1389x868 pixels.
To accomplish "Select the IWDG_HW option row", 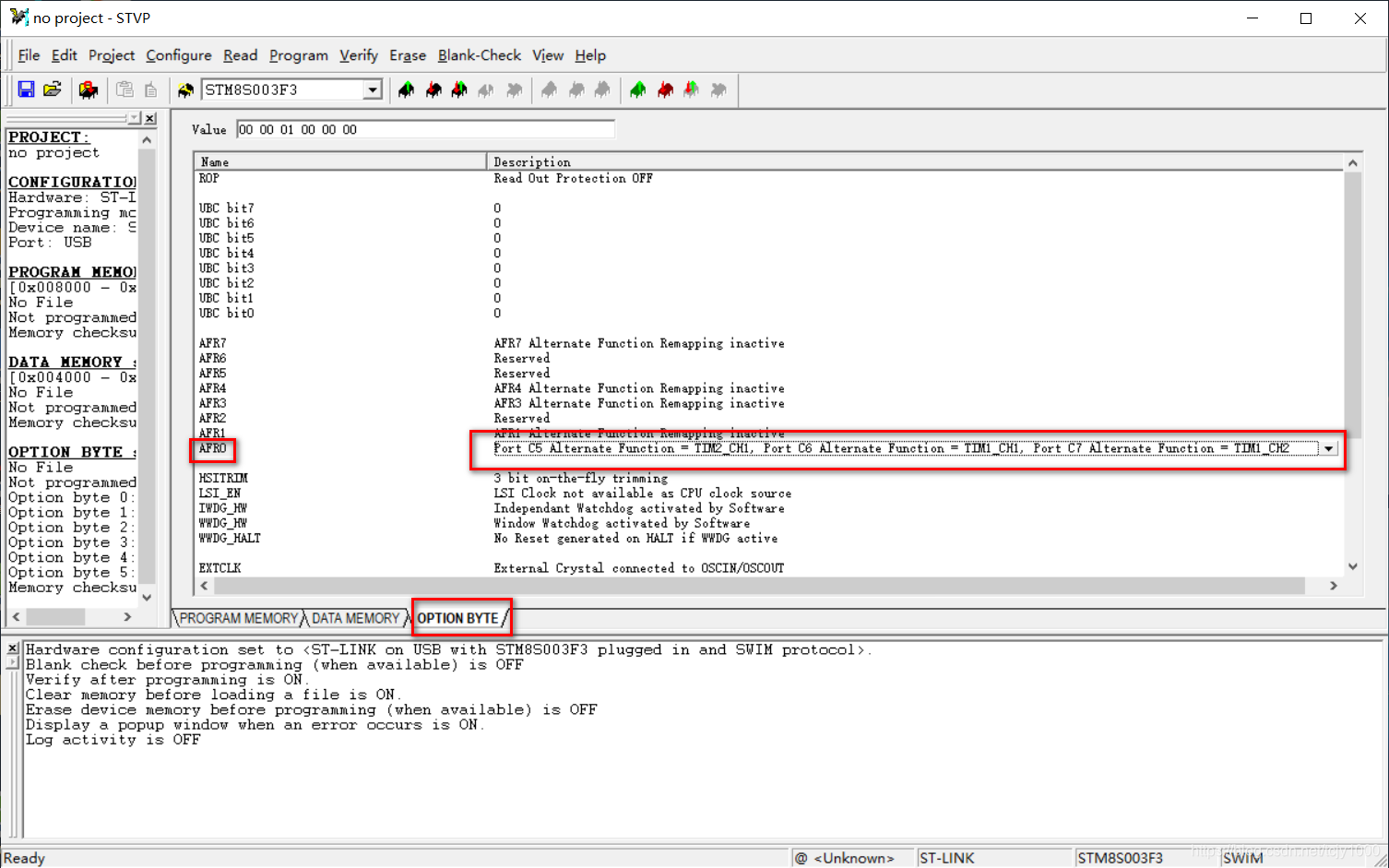I will (x=223, y=508).
